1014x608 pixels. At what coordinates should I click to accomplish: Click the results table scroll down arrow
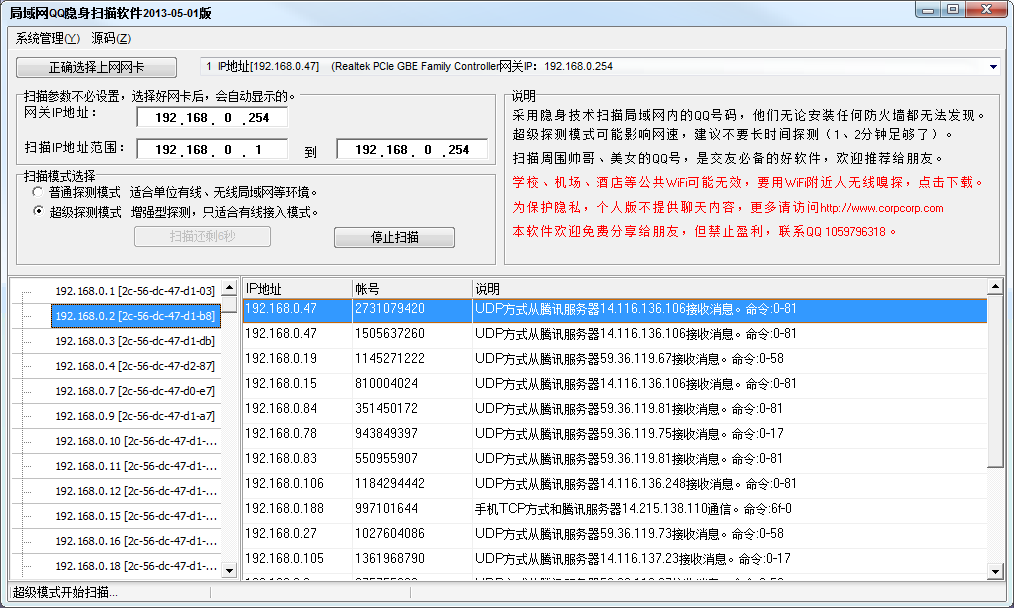(995, 571)
